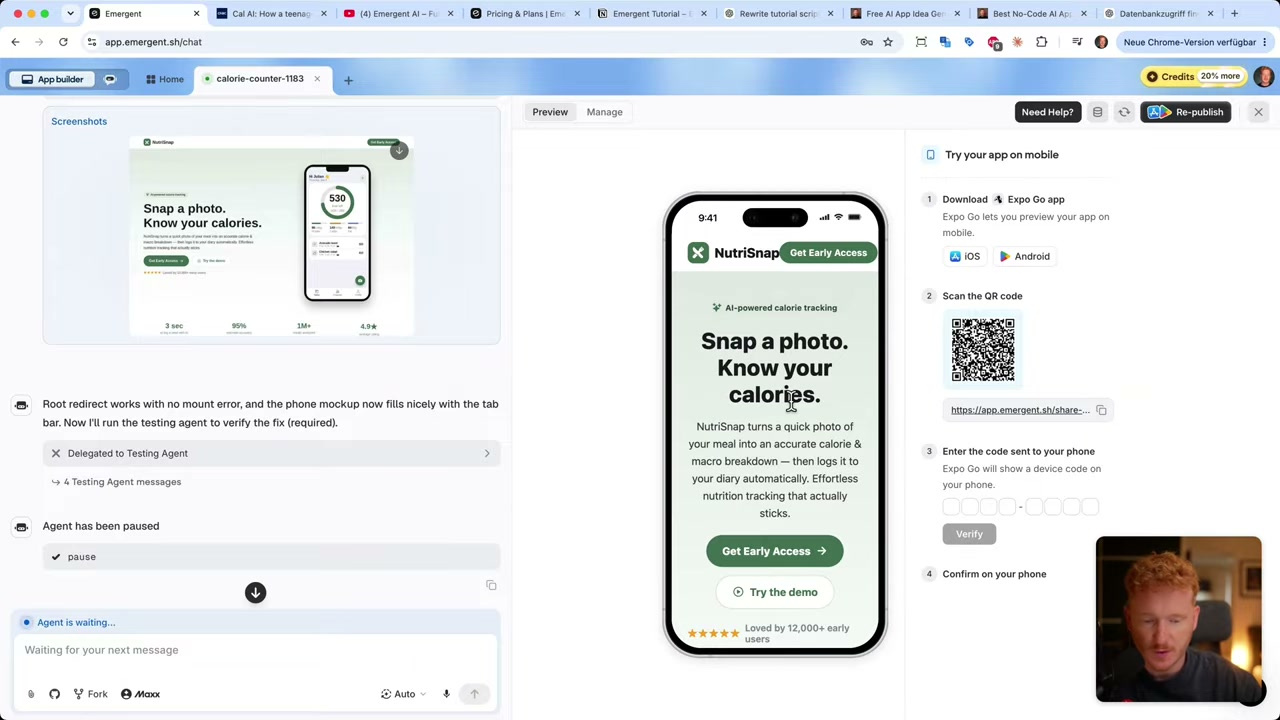Reload the page in Chrome

click(63, 42)
